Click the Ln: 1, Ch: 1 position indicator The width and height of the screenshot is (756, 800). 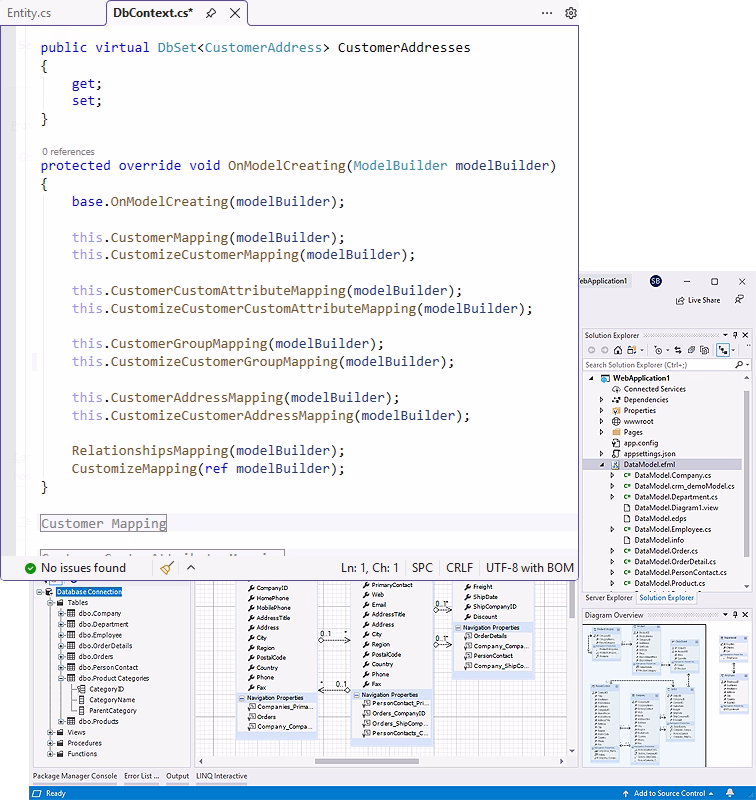click(370, 568)
